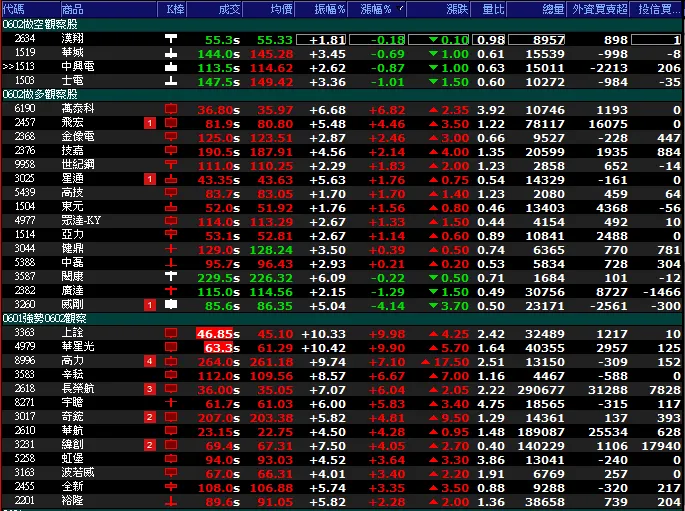685x511 pixels.
Task: Select the 華航 stock name
Action: pyautogui.click(x=73, y=431)
